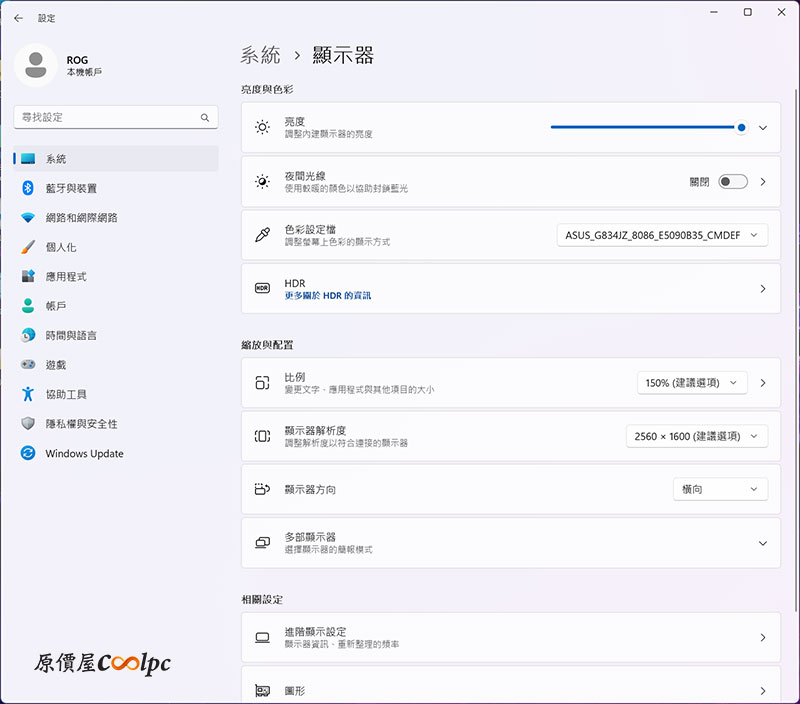Click the search magnifier icon
This screenshot has height=704, width=800.
tap(205, 118)
